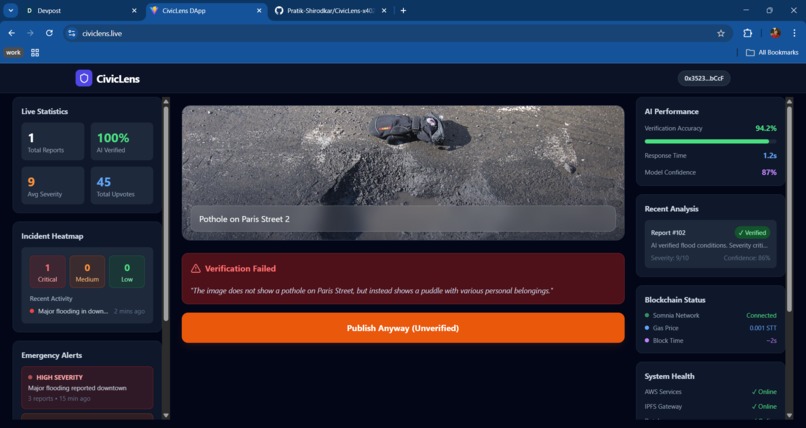
Task: Click the 45 Total Upvotes card
Action: [x=122, y=185]
